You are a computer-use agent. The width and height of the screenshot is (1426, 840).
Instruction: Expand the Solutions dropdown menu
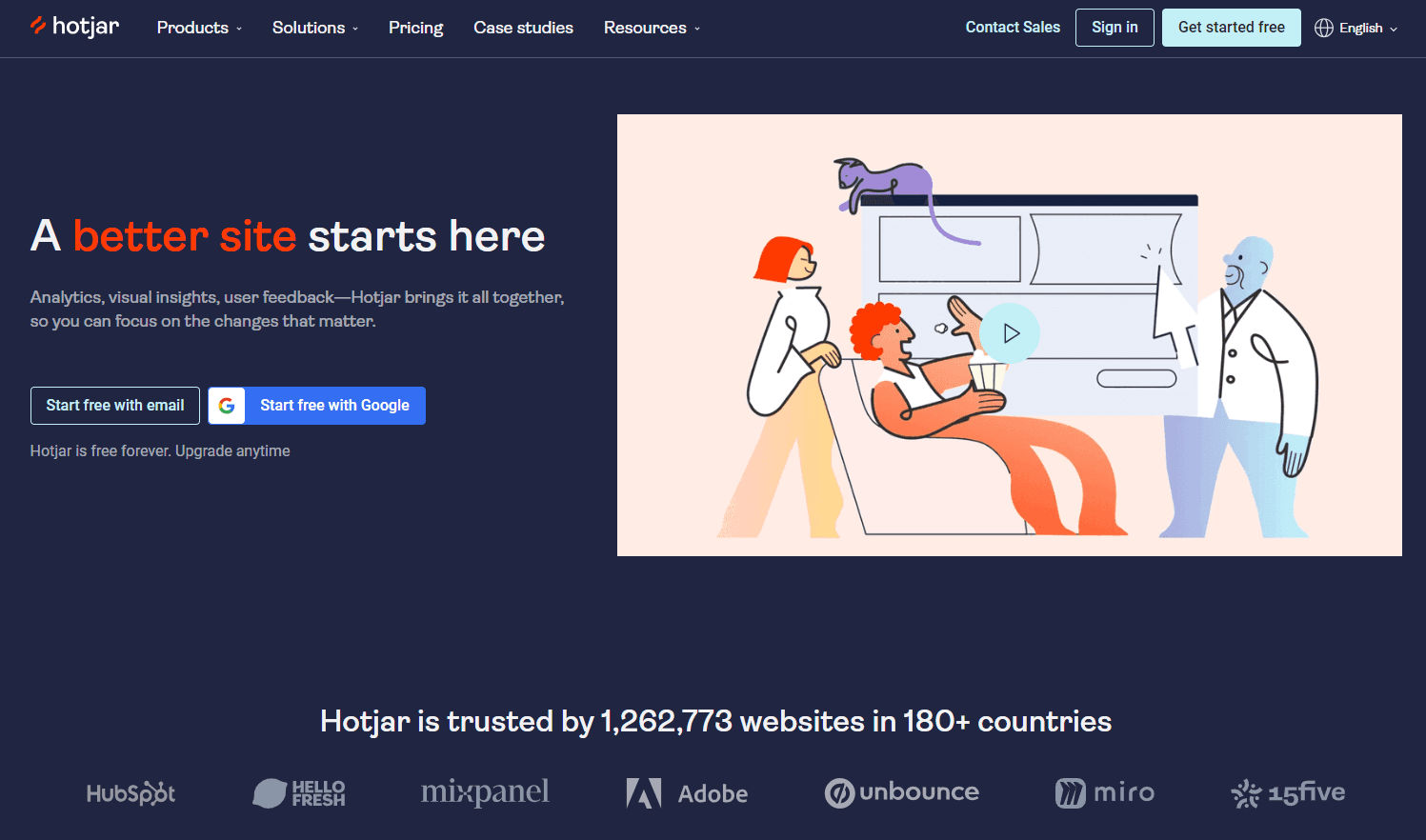point(315,28)
